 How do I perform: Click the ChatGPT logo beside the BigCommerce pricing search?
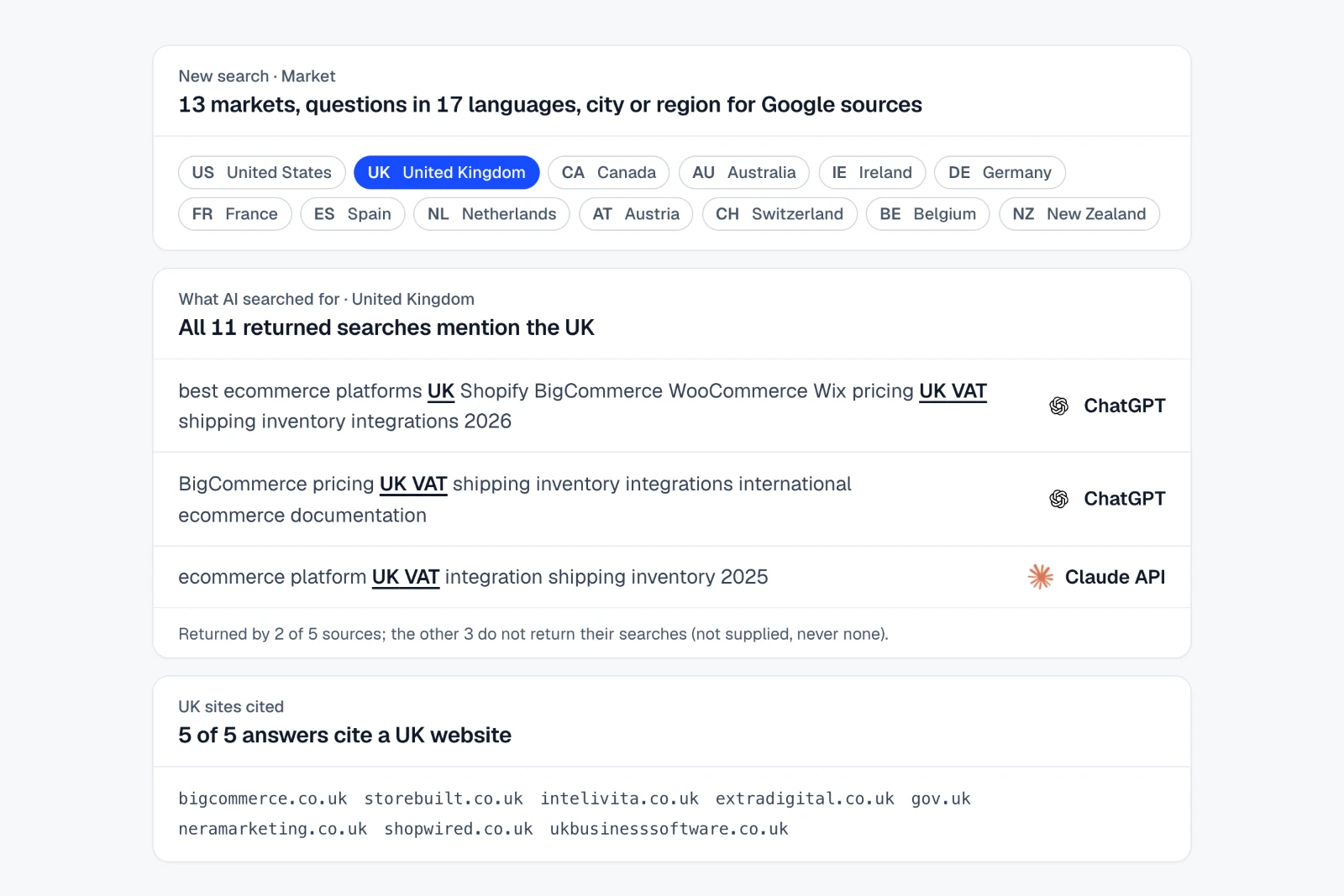(1058, 500)
